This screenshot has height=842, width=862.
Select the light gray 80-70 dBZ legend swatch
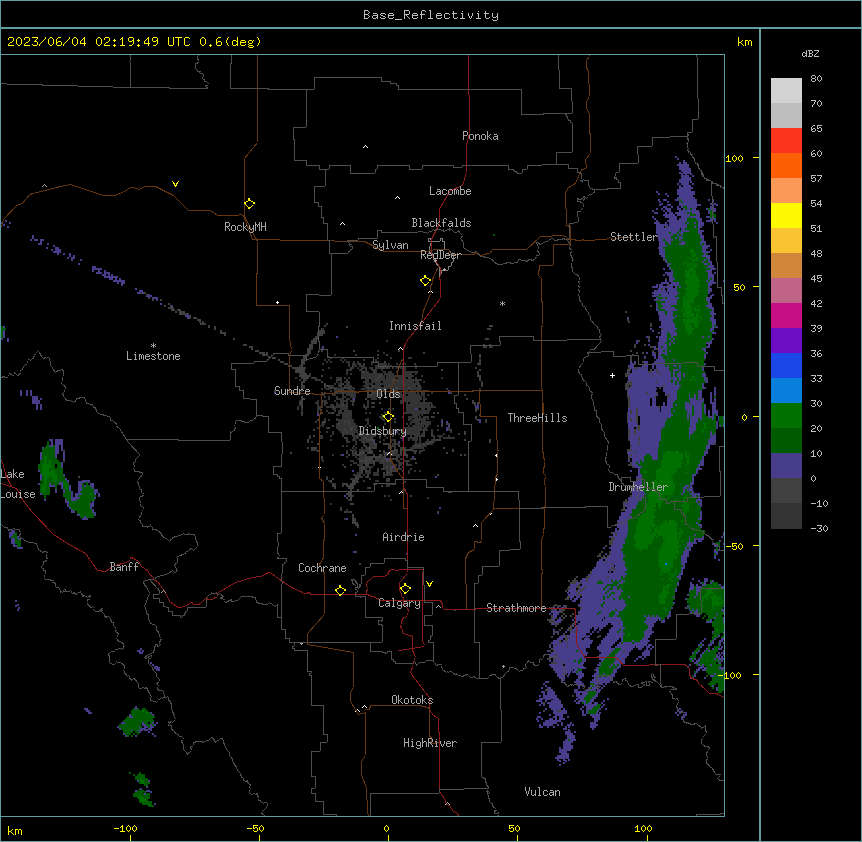tap(786, 90)
